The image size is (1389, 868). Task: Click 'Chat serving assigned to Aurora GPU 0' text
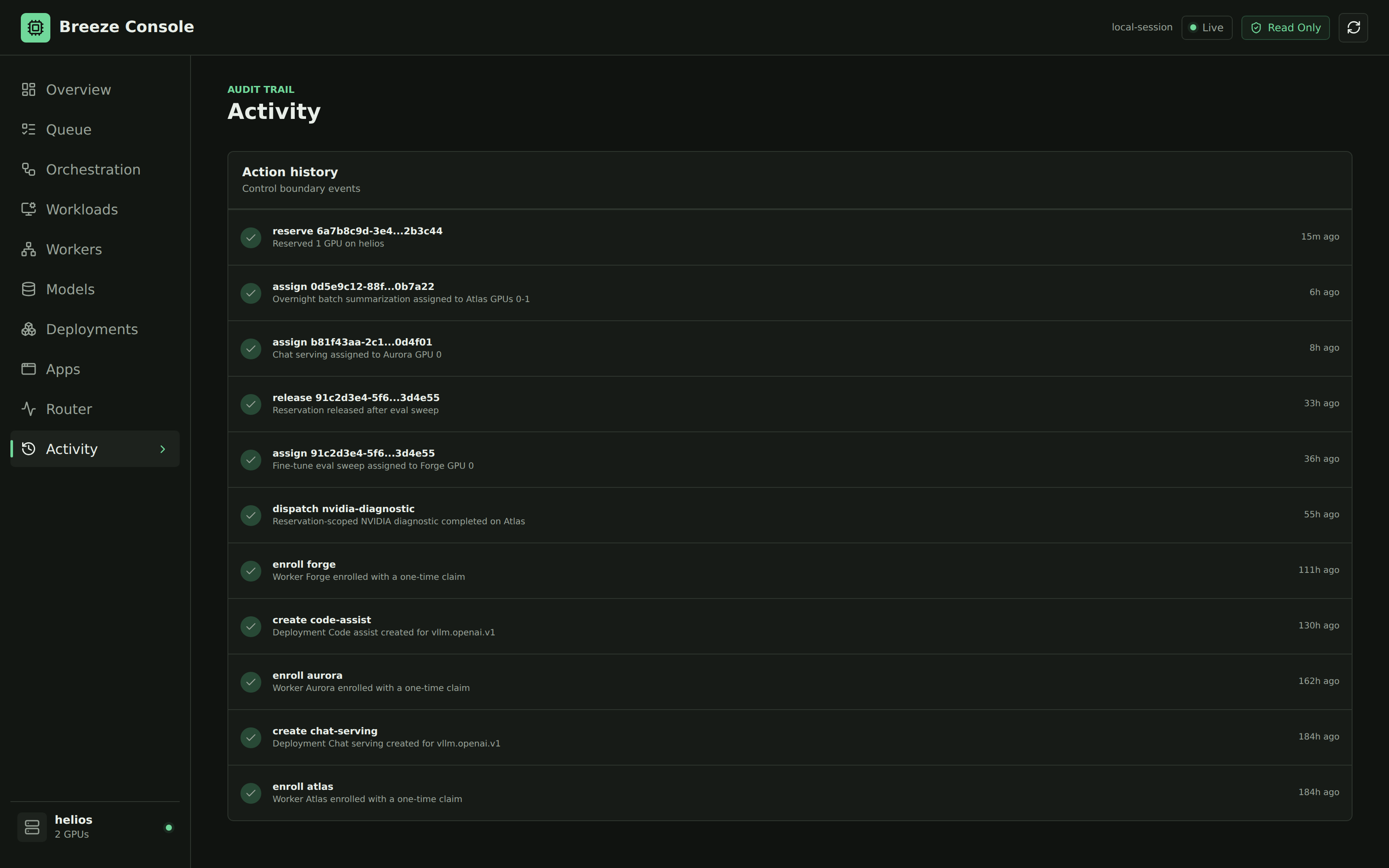pos(357,355)
